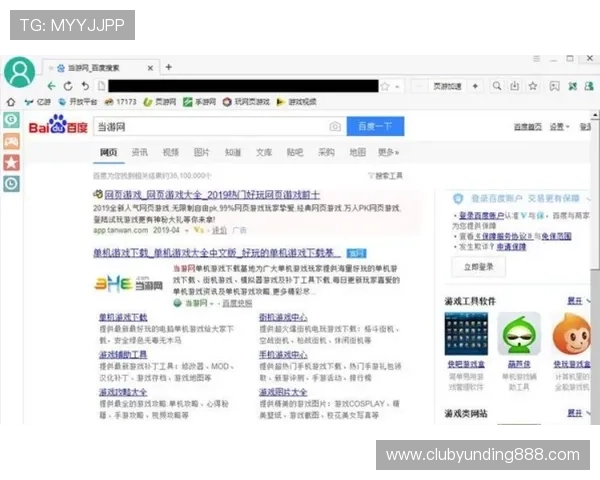600x480 pixels.
Task: Open the 街机游戏中心 sublink
Action: click(x=283, y=317)
